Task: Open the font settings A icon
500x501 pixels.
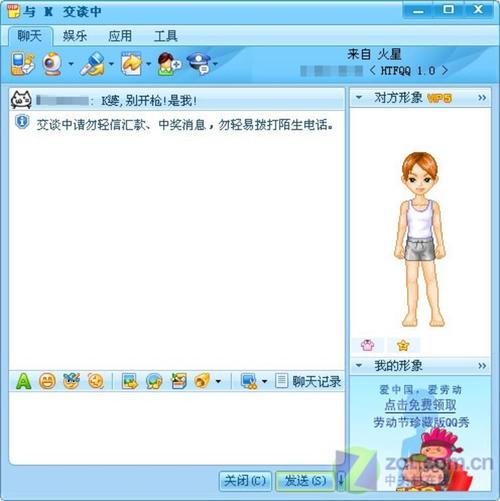Action: click(23, 381)
